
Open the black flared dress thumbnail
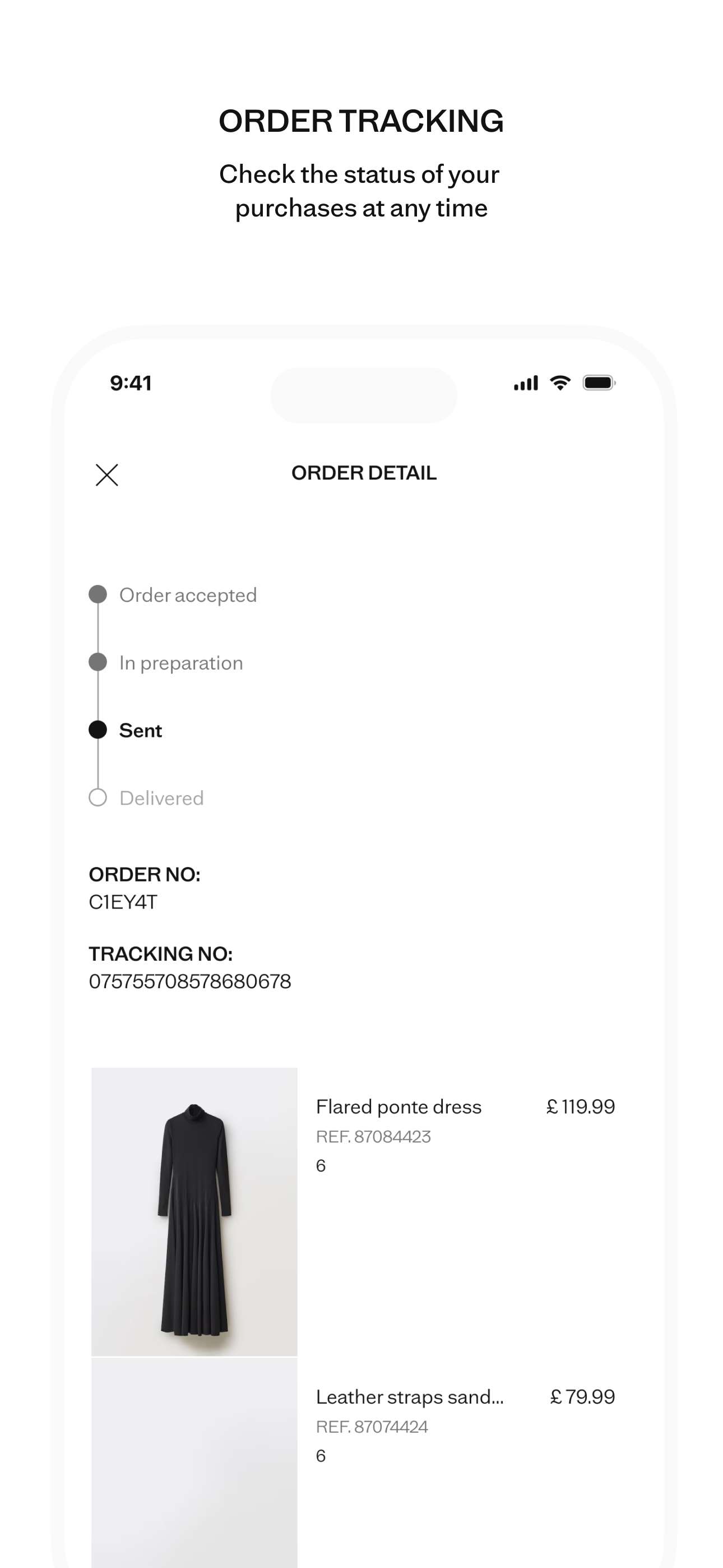click(194, 1211)
